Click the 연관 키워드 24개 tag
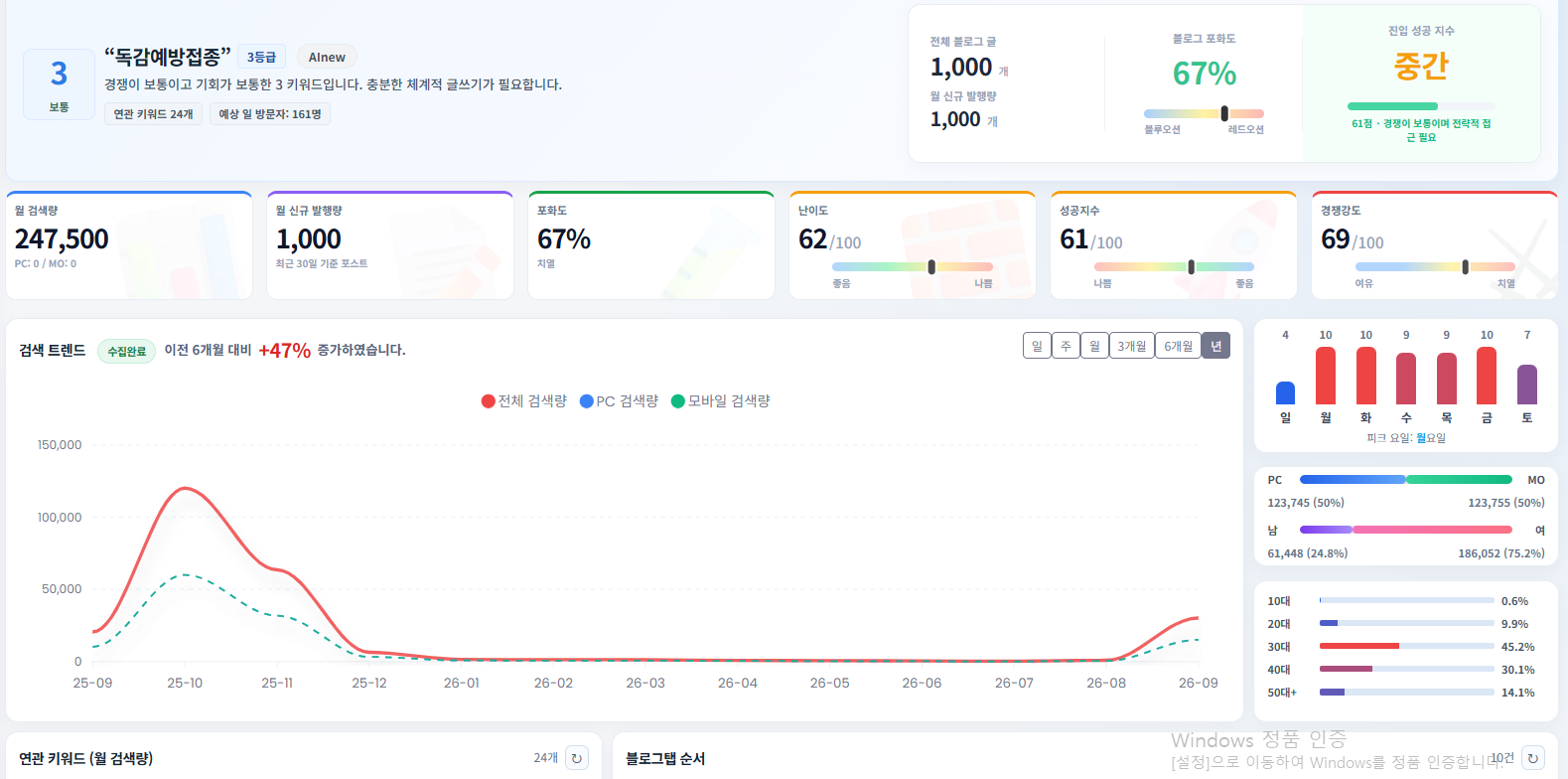This screenshot has height=779, width=1568. click(x=153, y=114)
